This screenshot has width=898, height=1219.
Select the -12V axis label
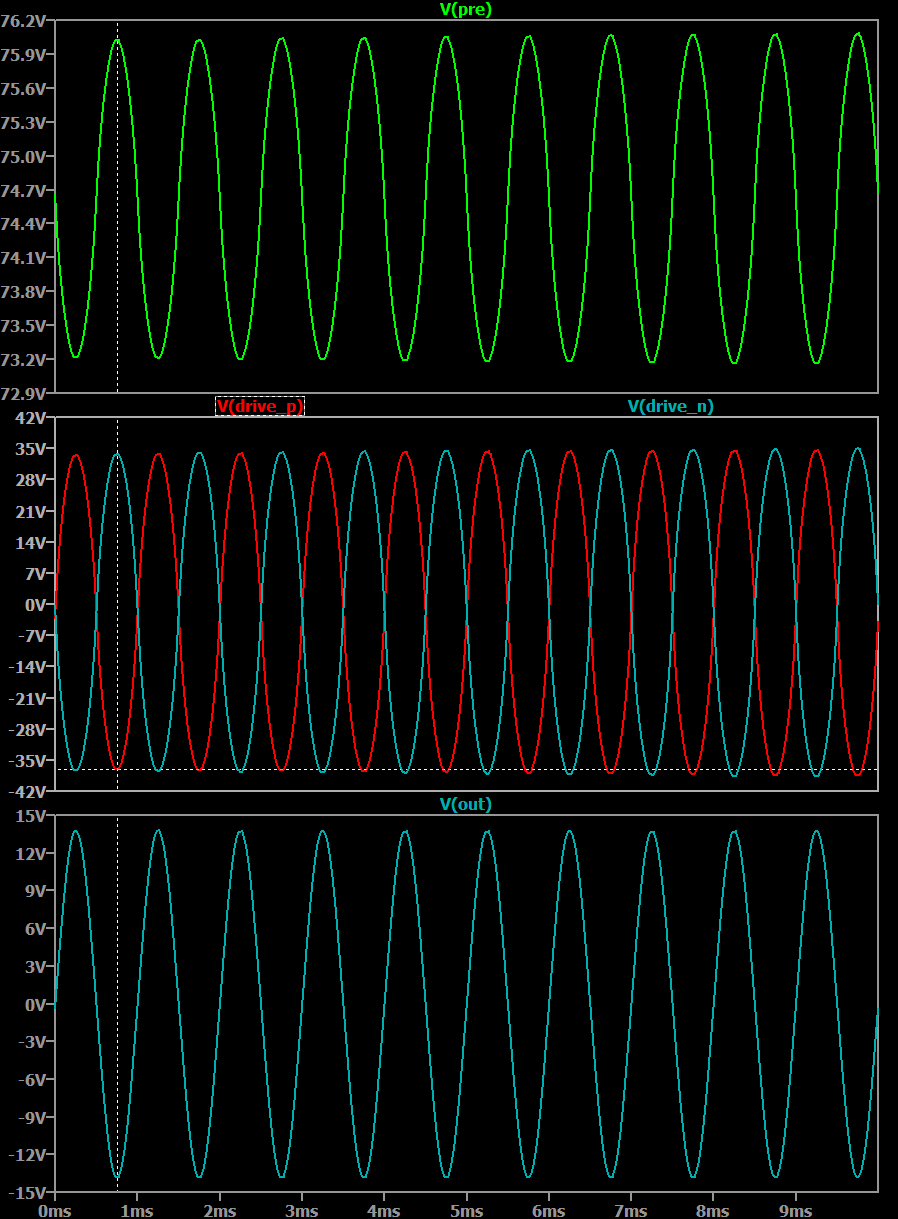[x=28, y=1156]
